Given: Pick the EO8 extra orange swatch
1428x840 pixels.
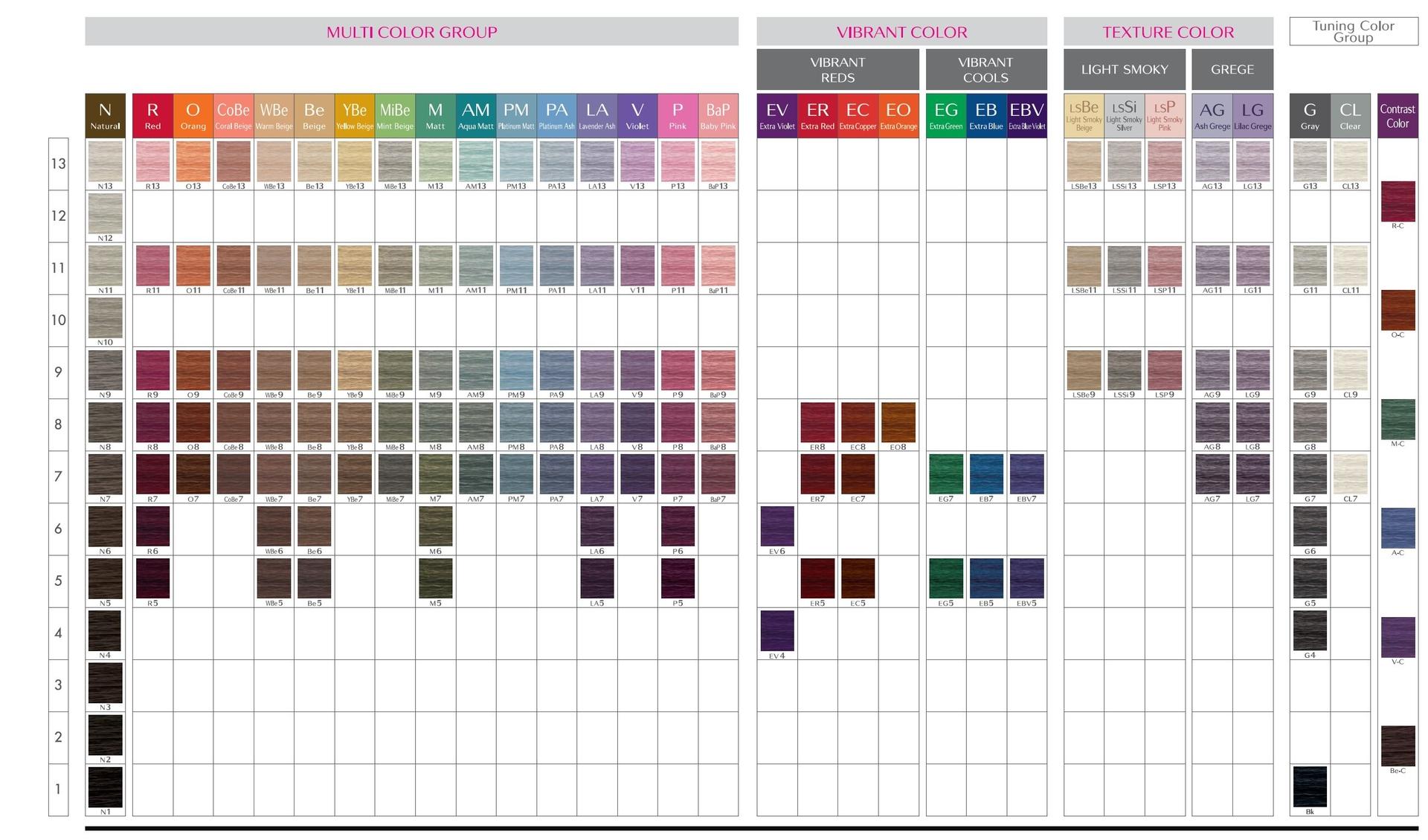Looking at the screenshot, I should point(898,422).
